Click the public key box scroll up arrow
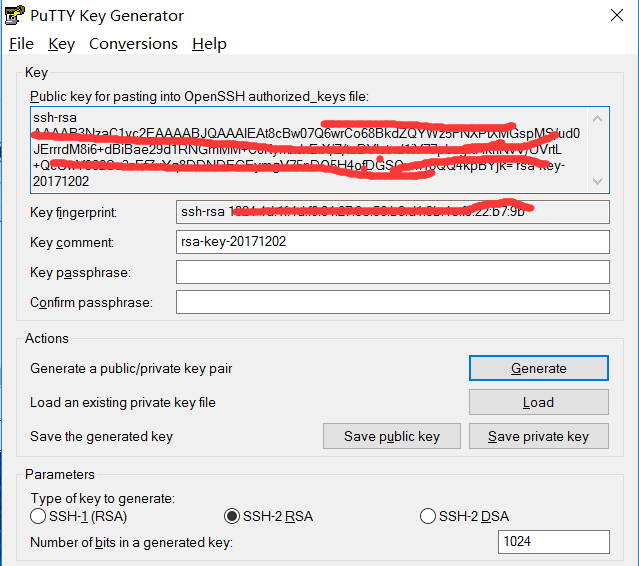 (597, 119)
